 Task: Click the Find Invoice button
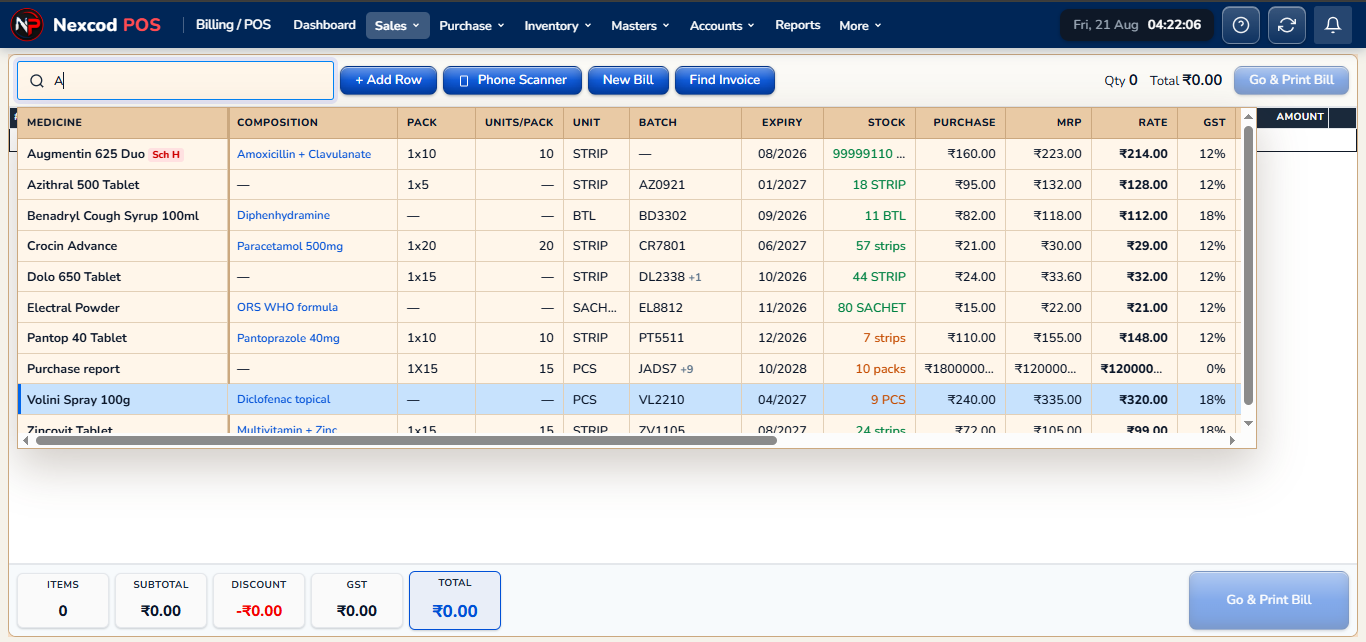coord(724,80)
